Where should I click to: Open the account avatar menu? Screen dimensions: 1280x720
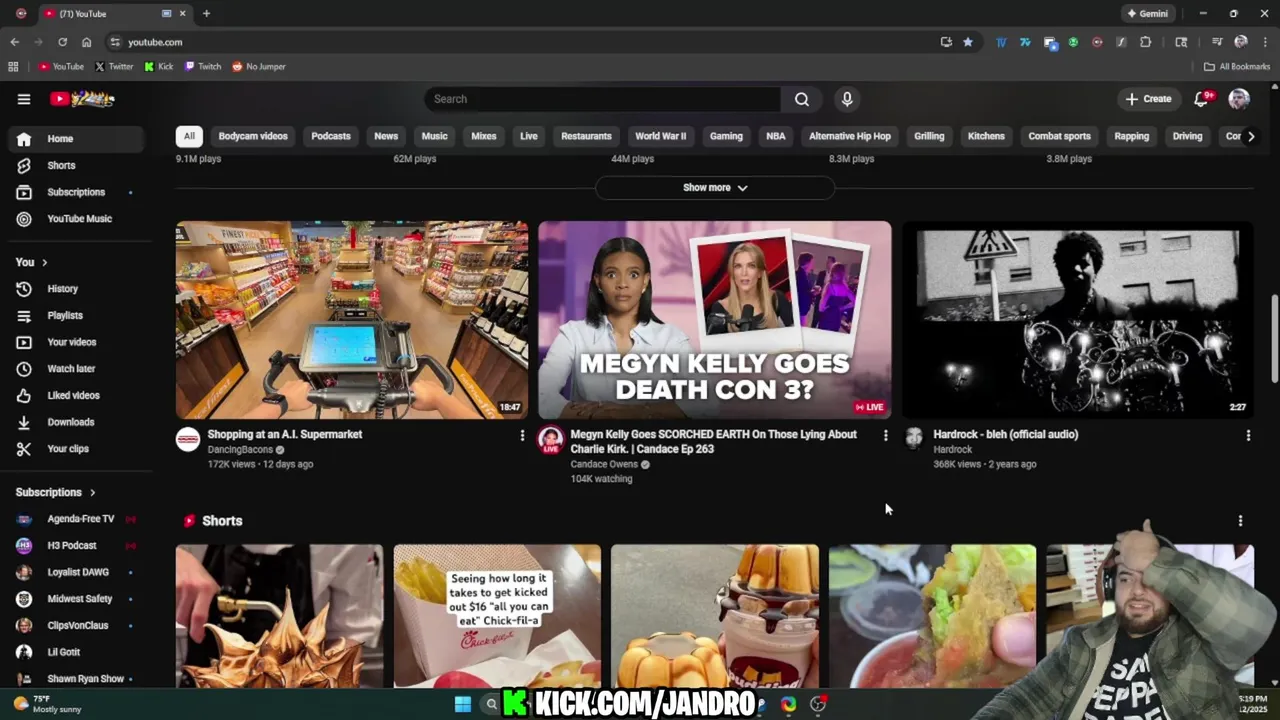tap(1239, 99)
